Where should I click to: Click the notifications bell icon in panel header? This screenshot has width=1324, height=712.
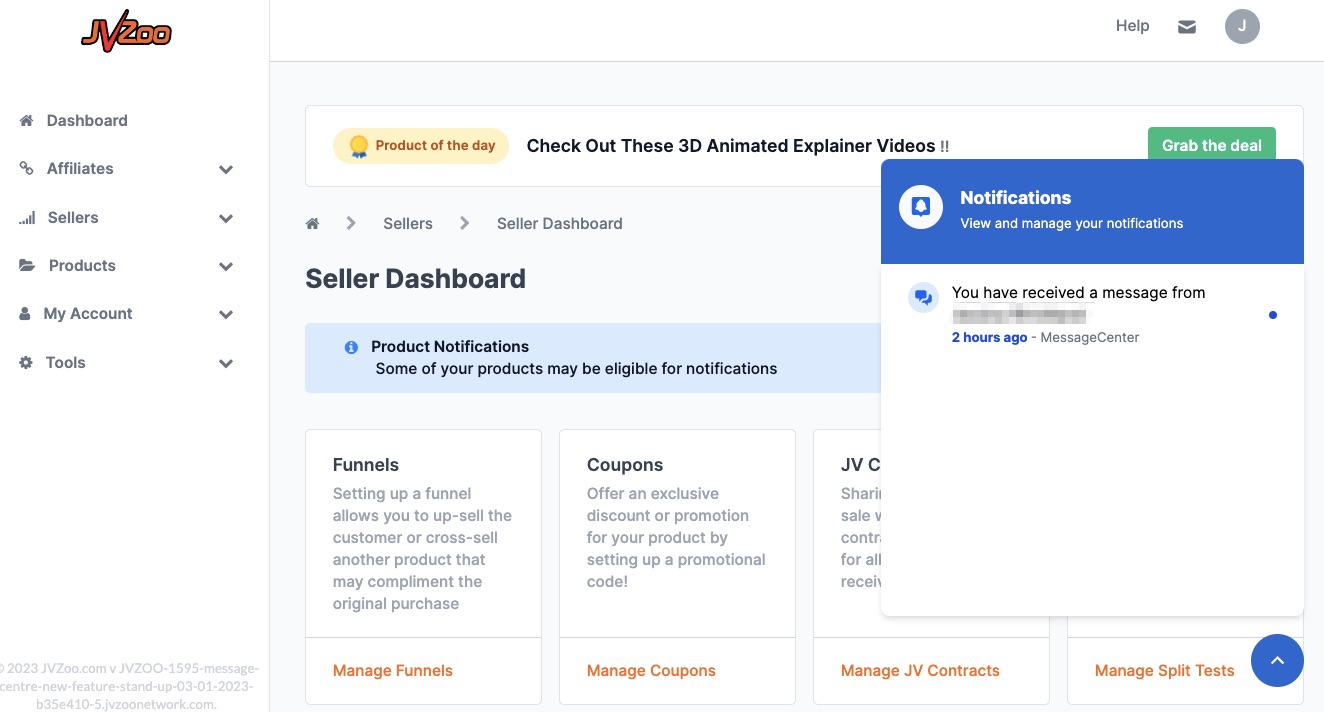coord(921,208)
